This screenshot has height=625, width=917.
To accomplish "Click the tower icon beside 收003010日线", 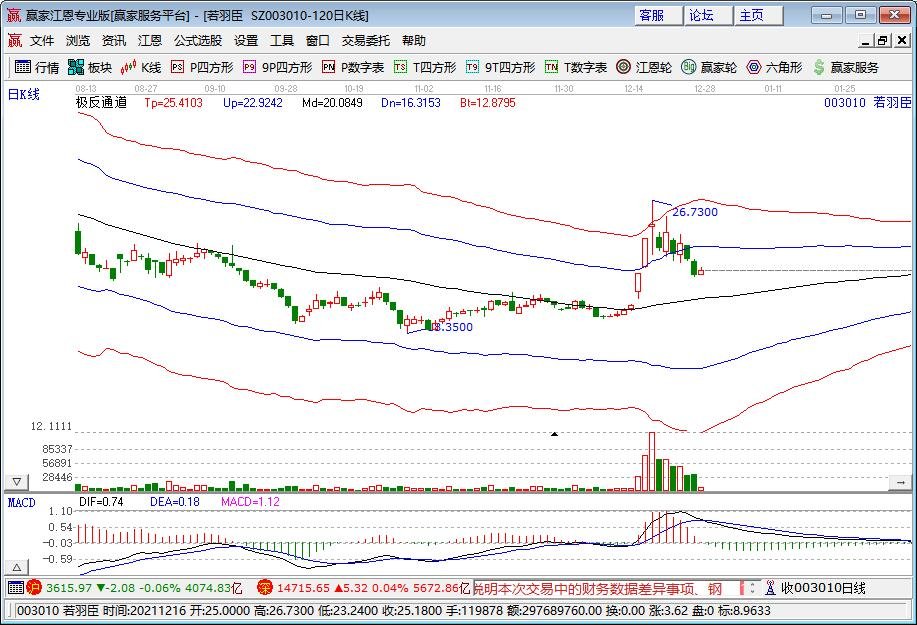I will coord(770,588).
